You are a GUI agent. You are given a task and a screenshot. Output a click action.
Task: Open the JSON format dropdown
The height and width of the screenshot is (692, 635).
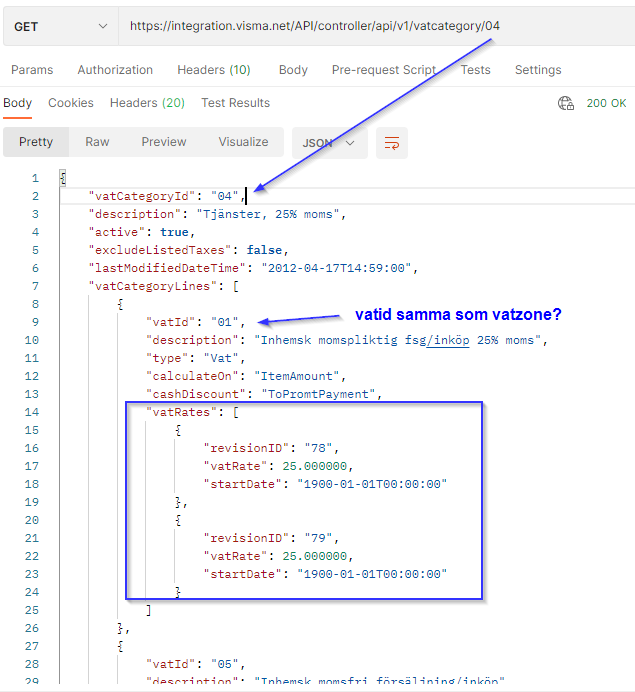point(329,143)
